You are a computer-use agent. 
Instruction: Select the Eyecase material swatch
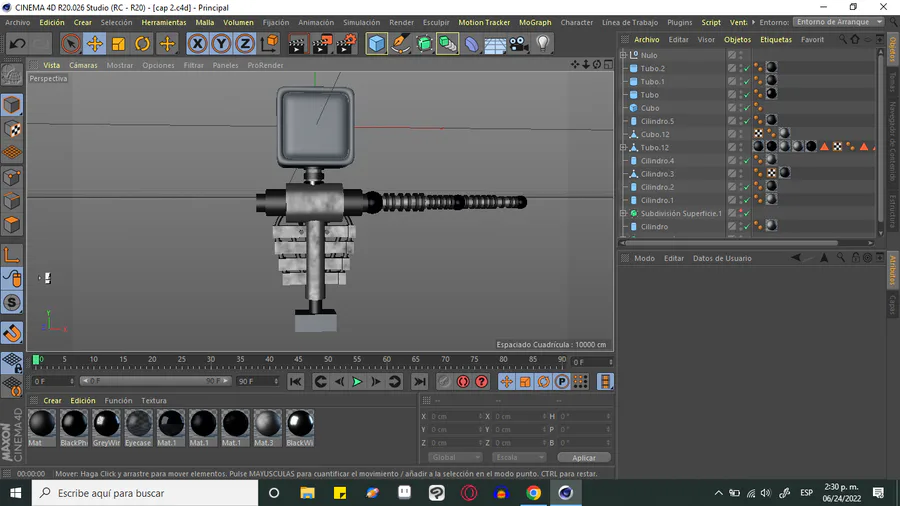tap(138, 425)
